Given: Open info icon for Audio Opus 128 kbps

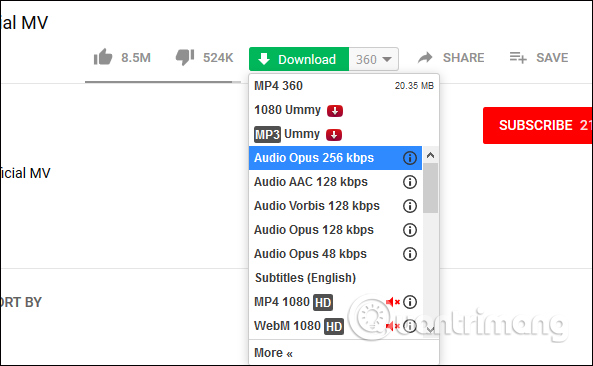Looking at the screenshot, I should tap(410, 230).
